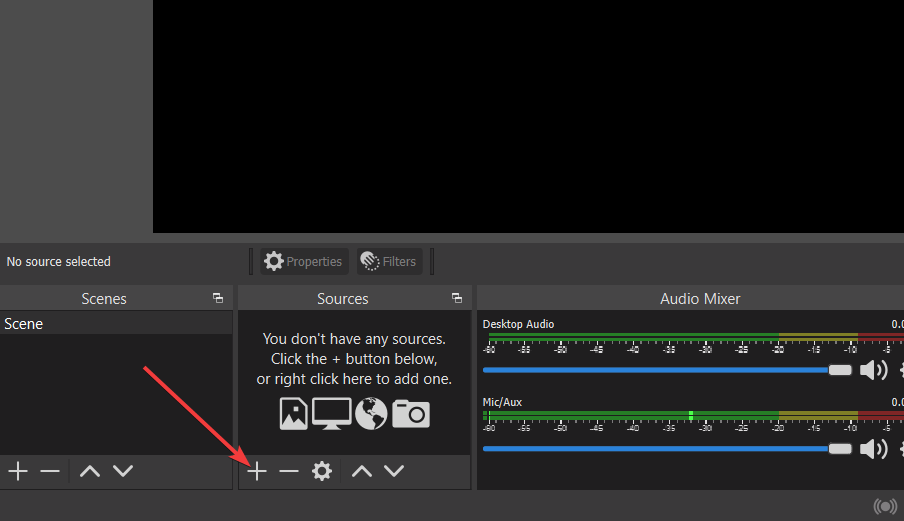
Task: Add a new source with the plus button
Action: point(257,471)
